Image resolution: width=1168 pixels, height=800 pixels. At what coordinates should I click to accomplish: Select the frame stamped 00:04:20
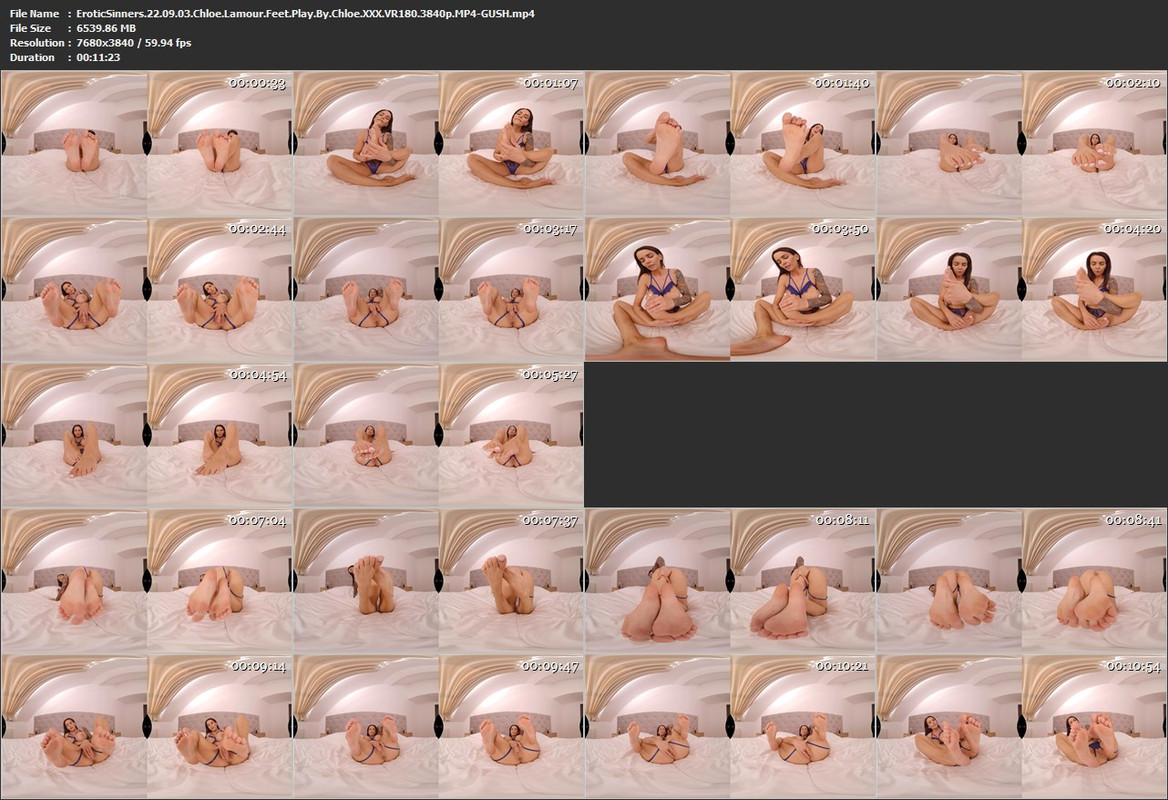[x=1021, y=289]
